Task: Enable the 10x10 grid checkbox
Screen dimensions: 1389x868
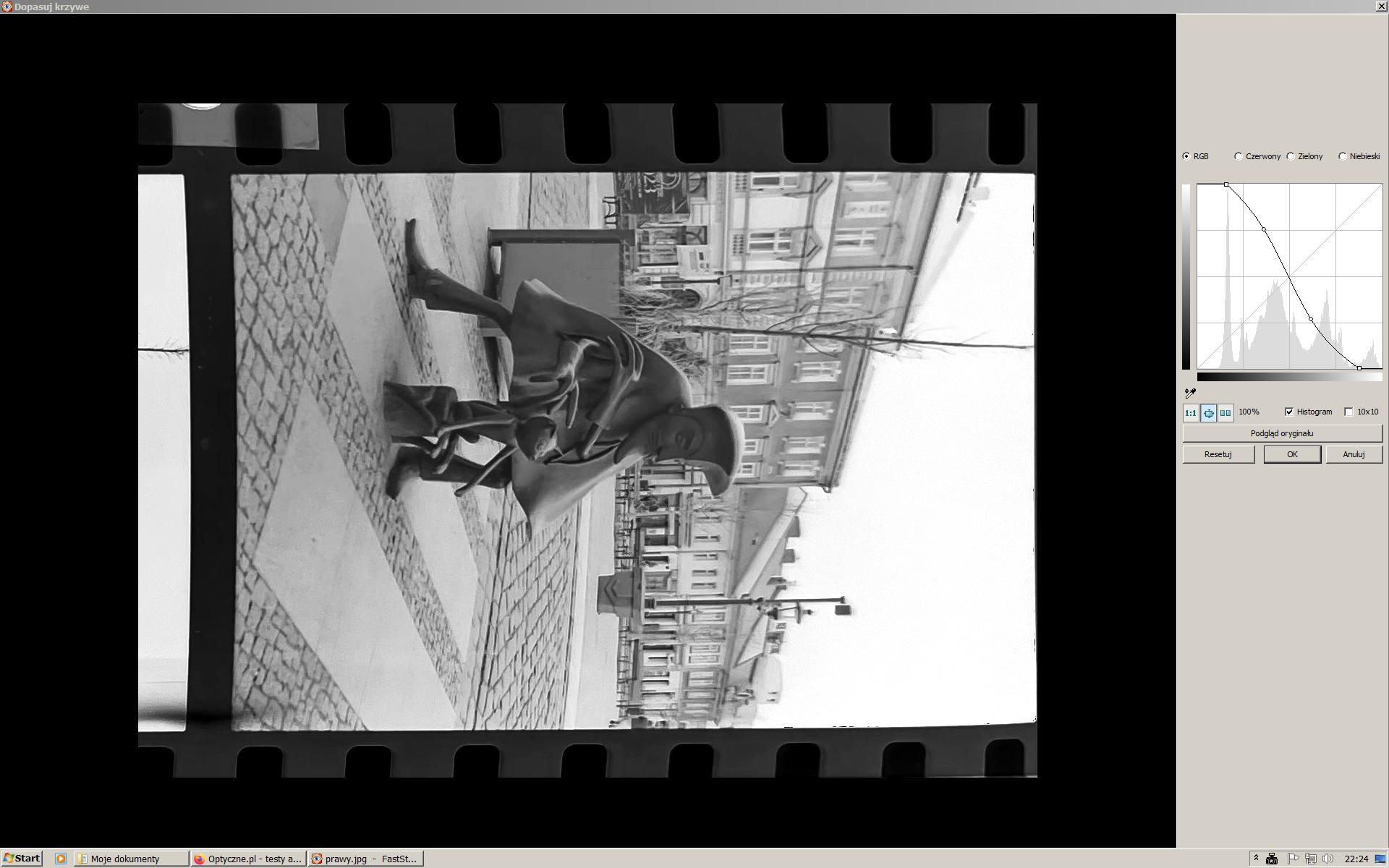Action: (1348, 412)
